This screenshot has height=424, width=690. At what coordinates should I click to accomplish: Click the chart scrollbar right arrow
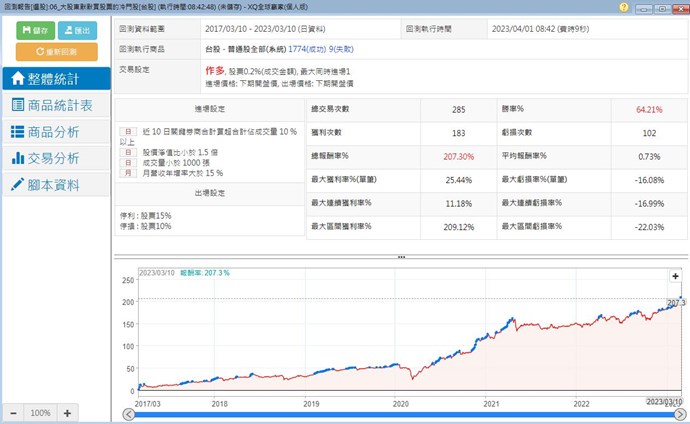tap(680, 413)
